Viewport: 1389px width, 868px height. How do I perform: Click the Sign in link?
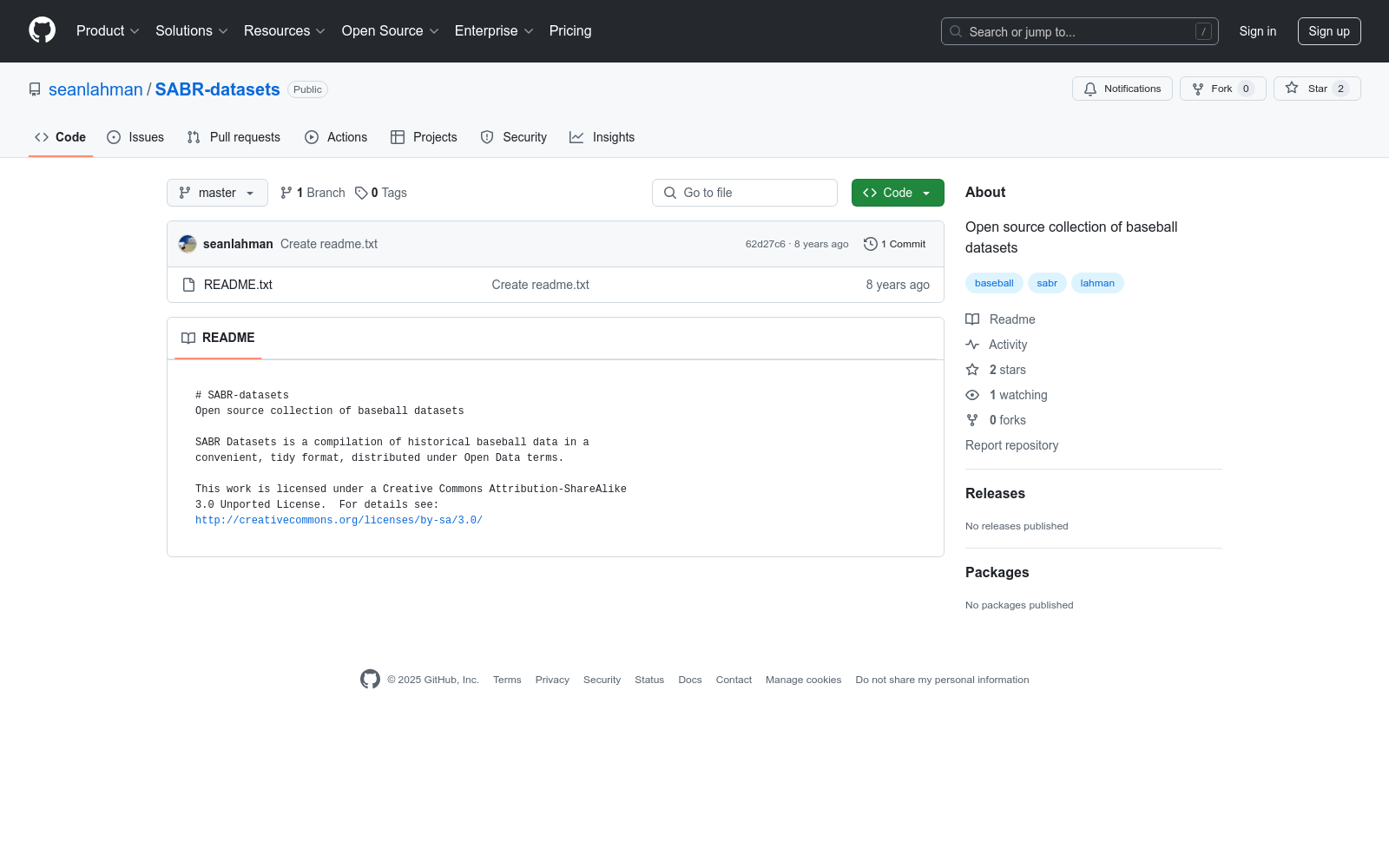(x=1257, y=31)
